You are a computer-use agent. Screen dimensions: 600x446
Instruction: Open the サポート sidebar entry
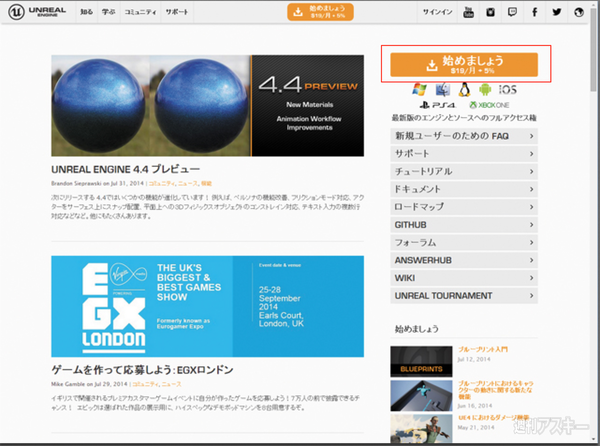(464, 153)
